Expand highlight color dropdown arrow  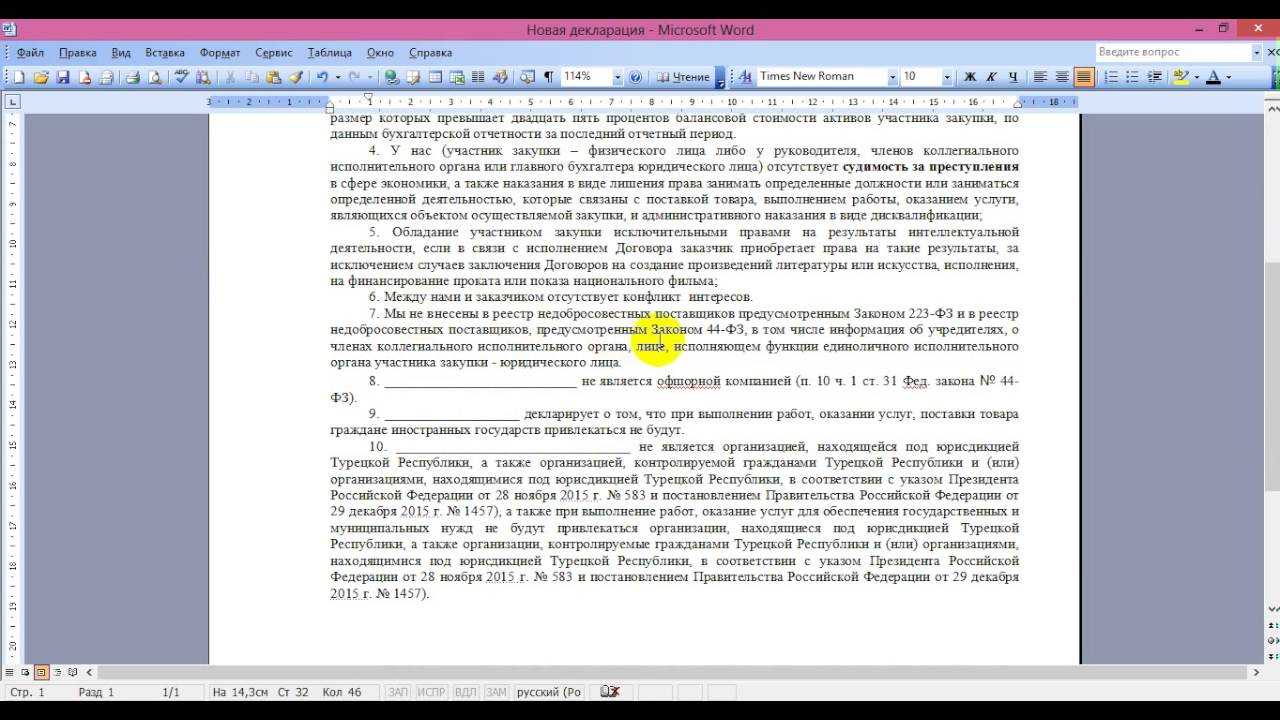[x=1196, y=77]
